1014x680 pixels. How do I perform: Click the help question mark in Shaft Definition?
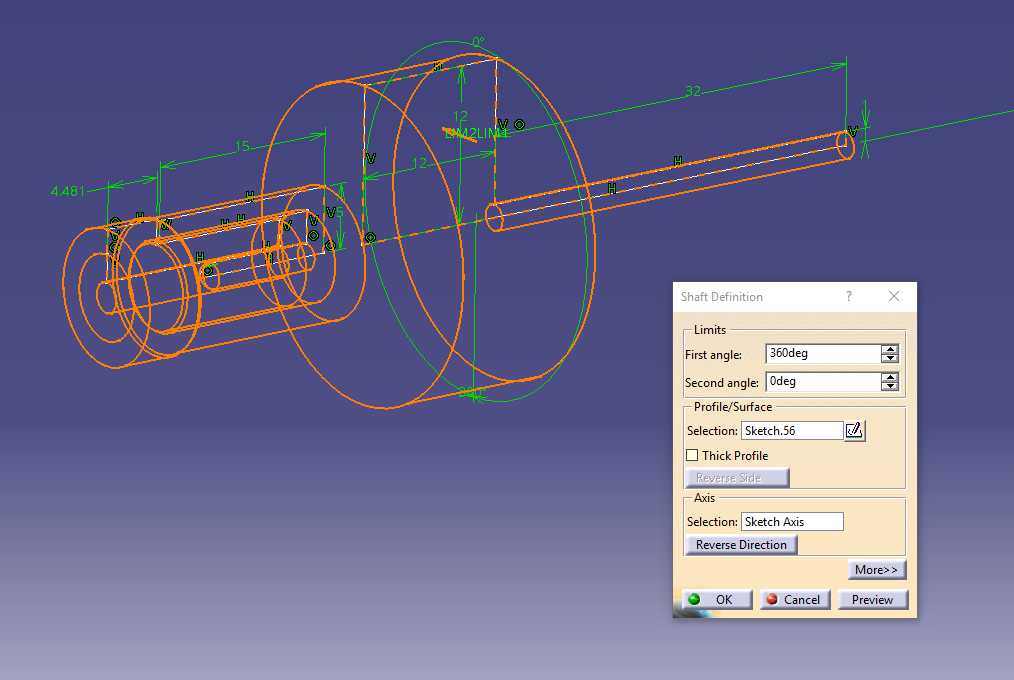848,296
